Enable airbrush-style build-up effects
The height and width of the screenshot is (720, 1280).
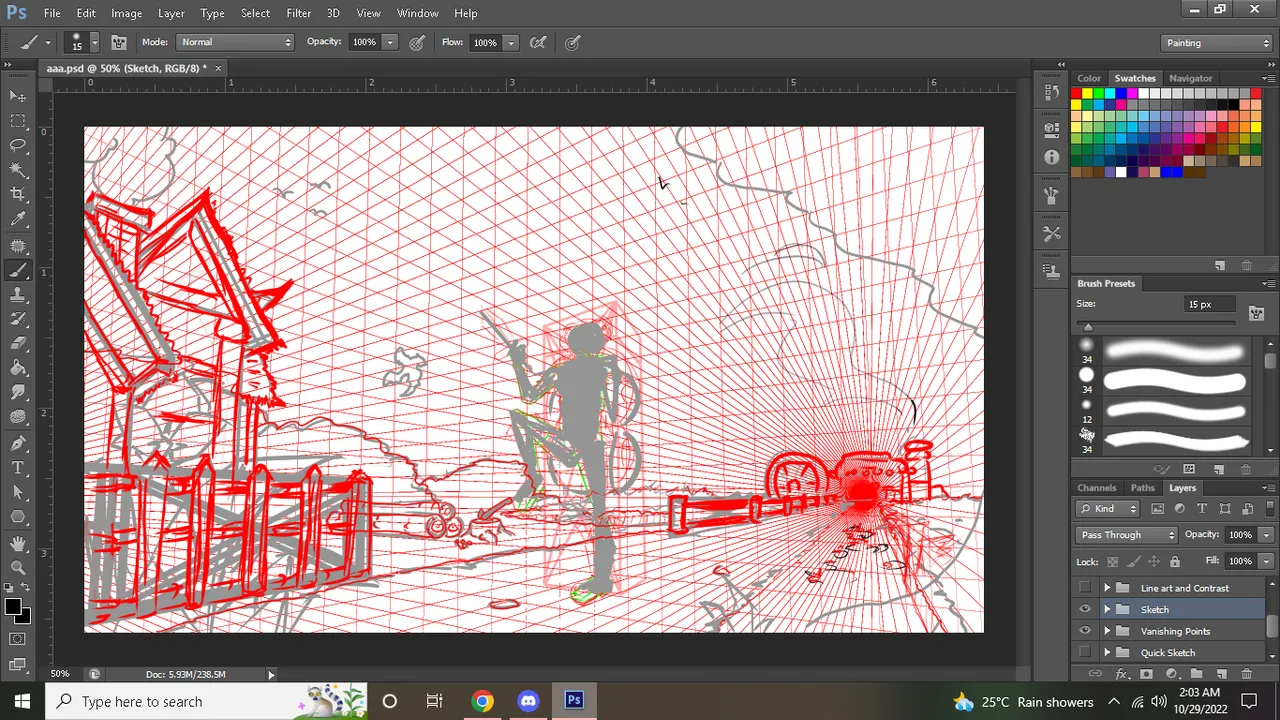pos(538,43)
